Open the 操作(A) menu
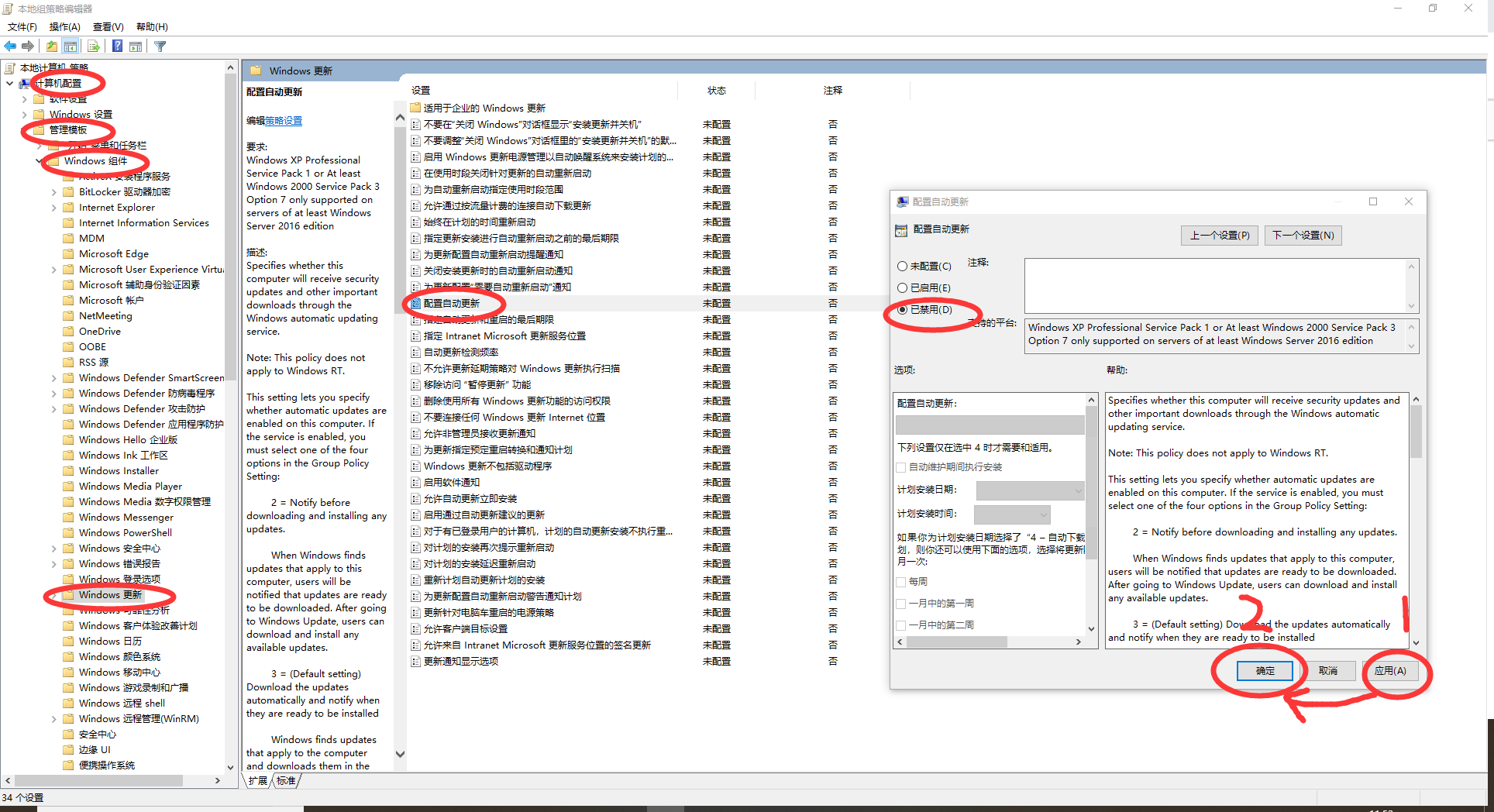This screenshot has width=1494, height=812. (65, 26)
